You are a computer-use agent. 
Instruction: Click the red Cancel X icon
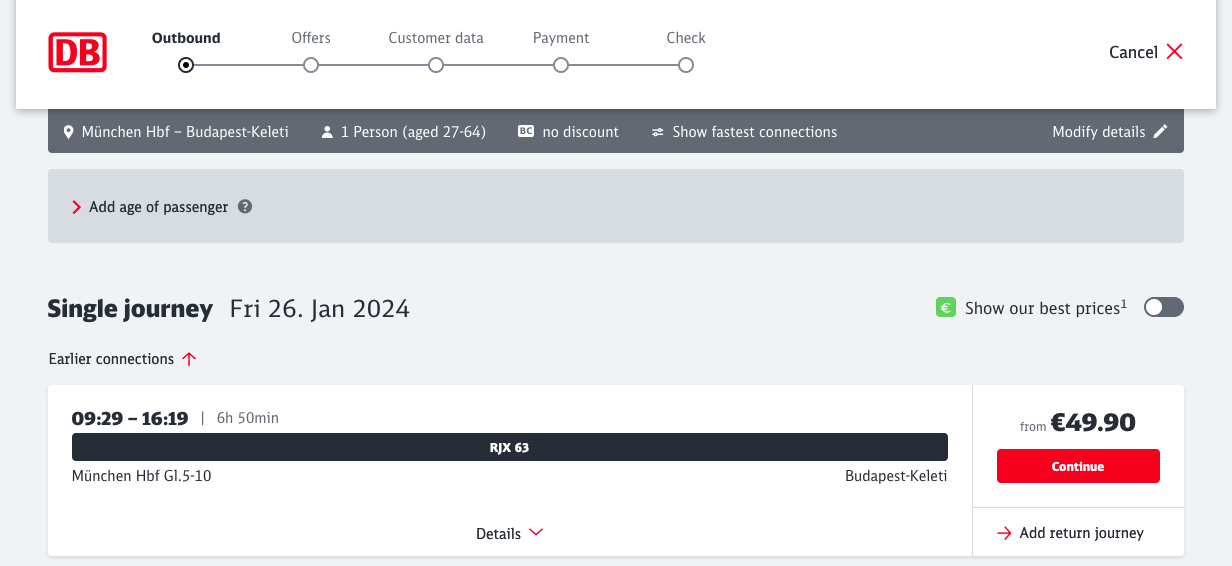(1174, 52)
